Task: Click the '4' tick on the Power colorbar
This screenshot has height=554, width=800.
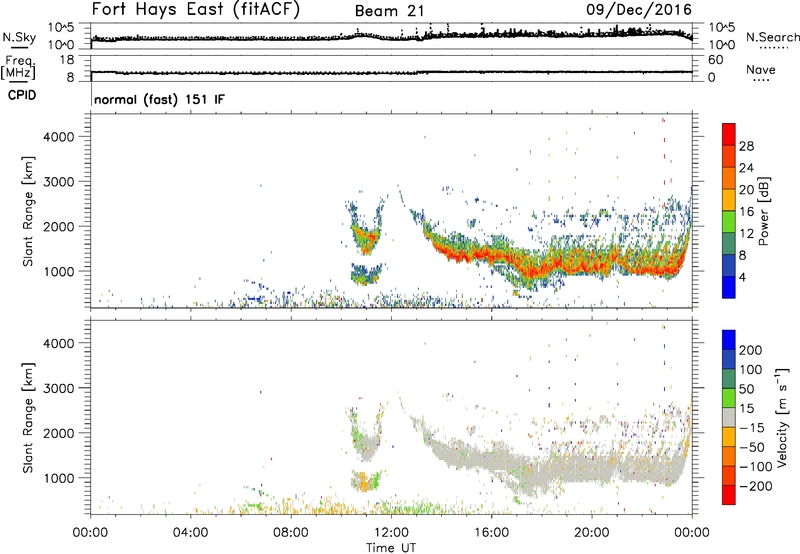Action: (743, 277)
